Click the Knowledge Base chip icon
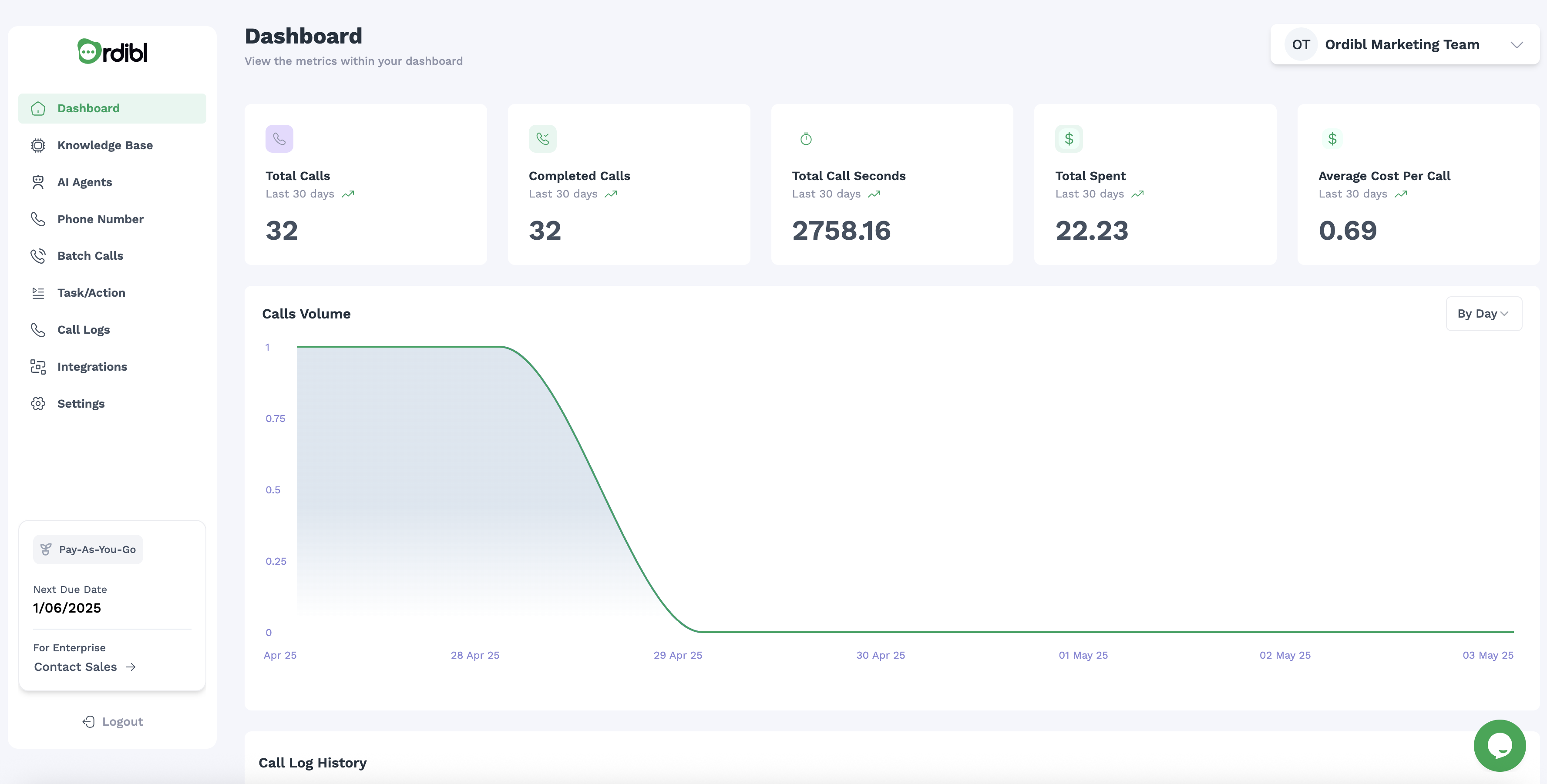Image resolution: width=1547 pixels, height=784 pixels. tap(38, 145)
